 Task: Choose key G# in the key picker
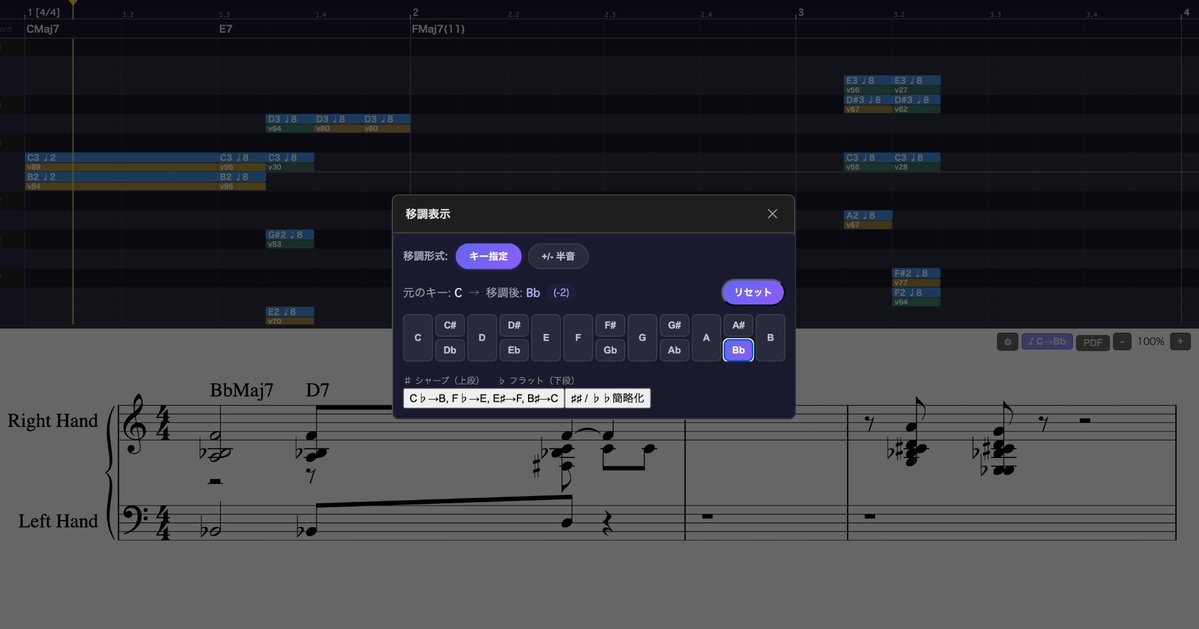[x=674, y=325]
